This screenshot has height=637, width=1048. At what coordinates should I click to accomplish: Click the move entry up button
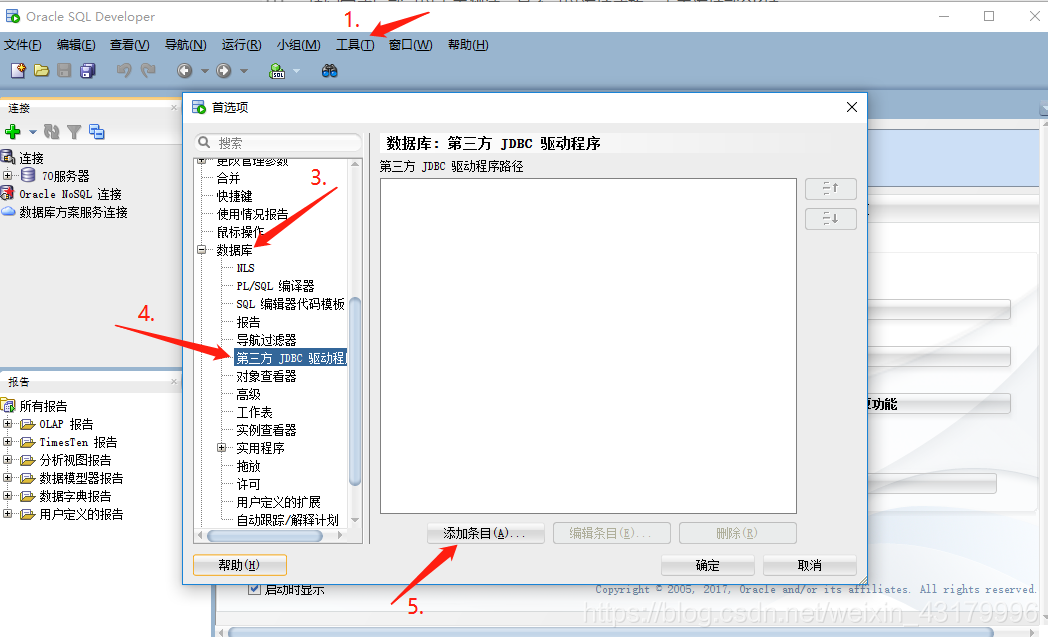click(831, 188)
